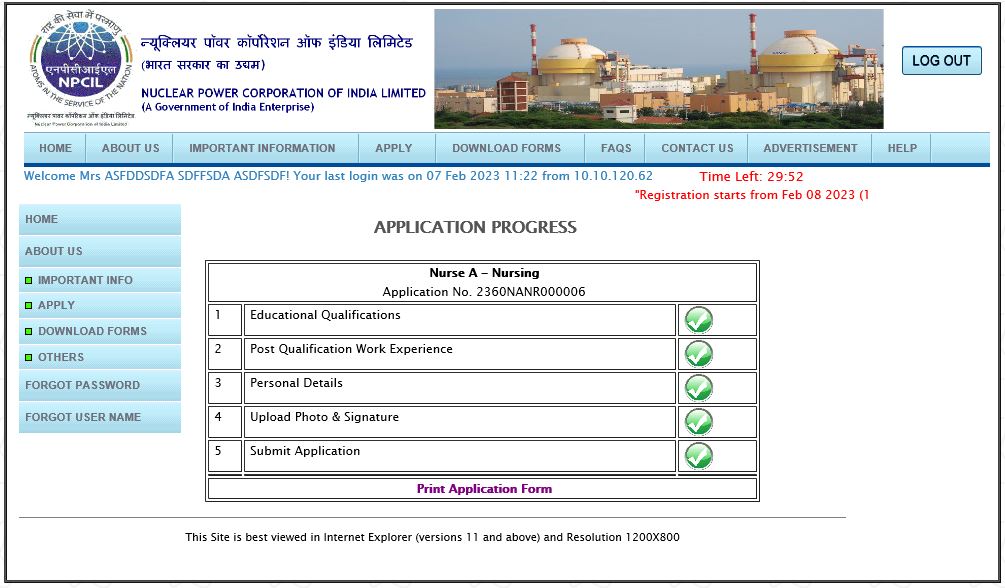Screen dimensions: 1005x588
Task: Click the NPCL logo emblem
Action: pyautogui.click(x=80, y=67)
